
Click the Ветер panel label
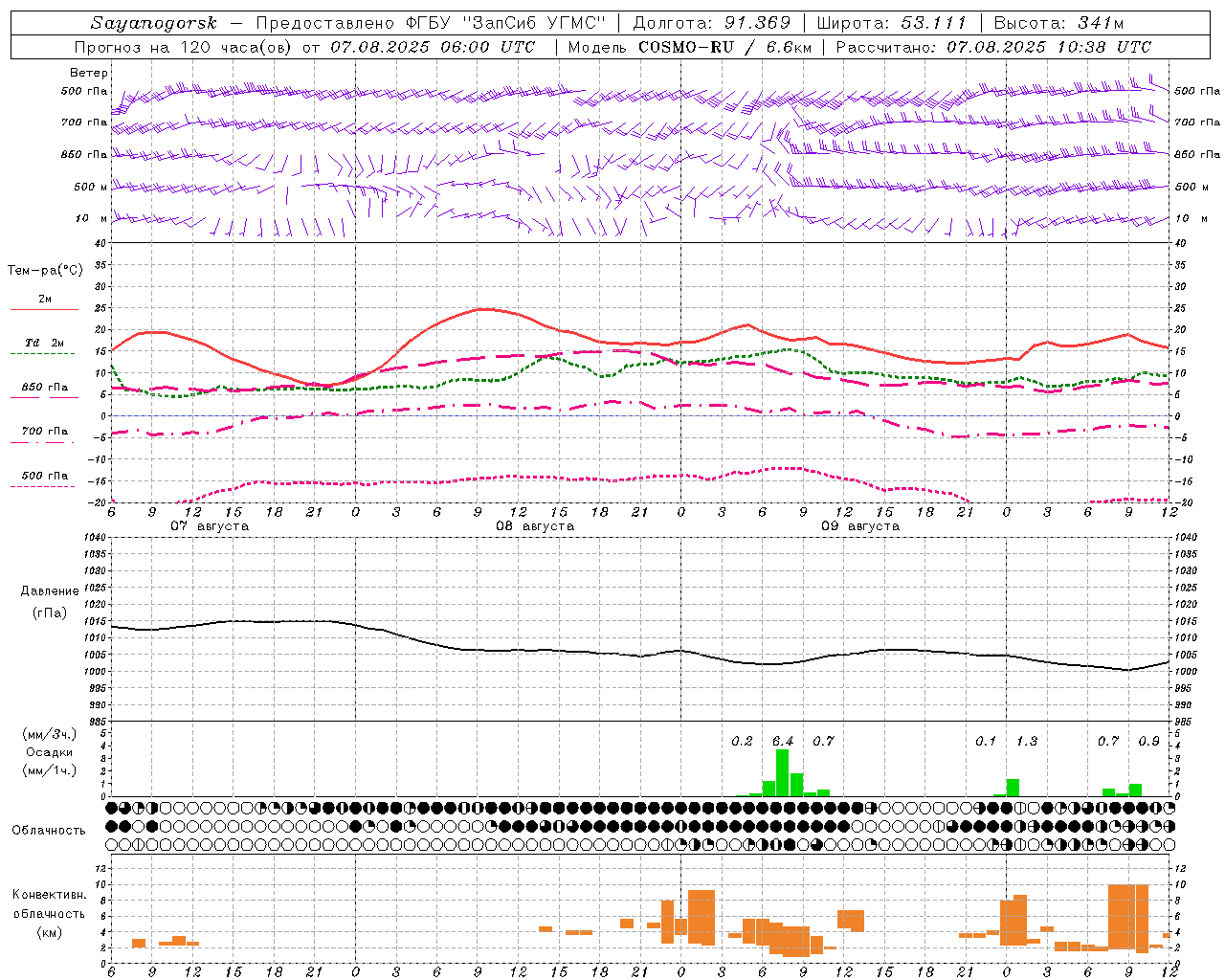89,73
